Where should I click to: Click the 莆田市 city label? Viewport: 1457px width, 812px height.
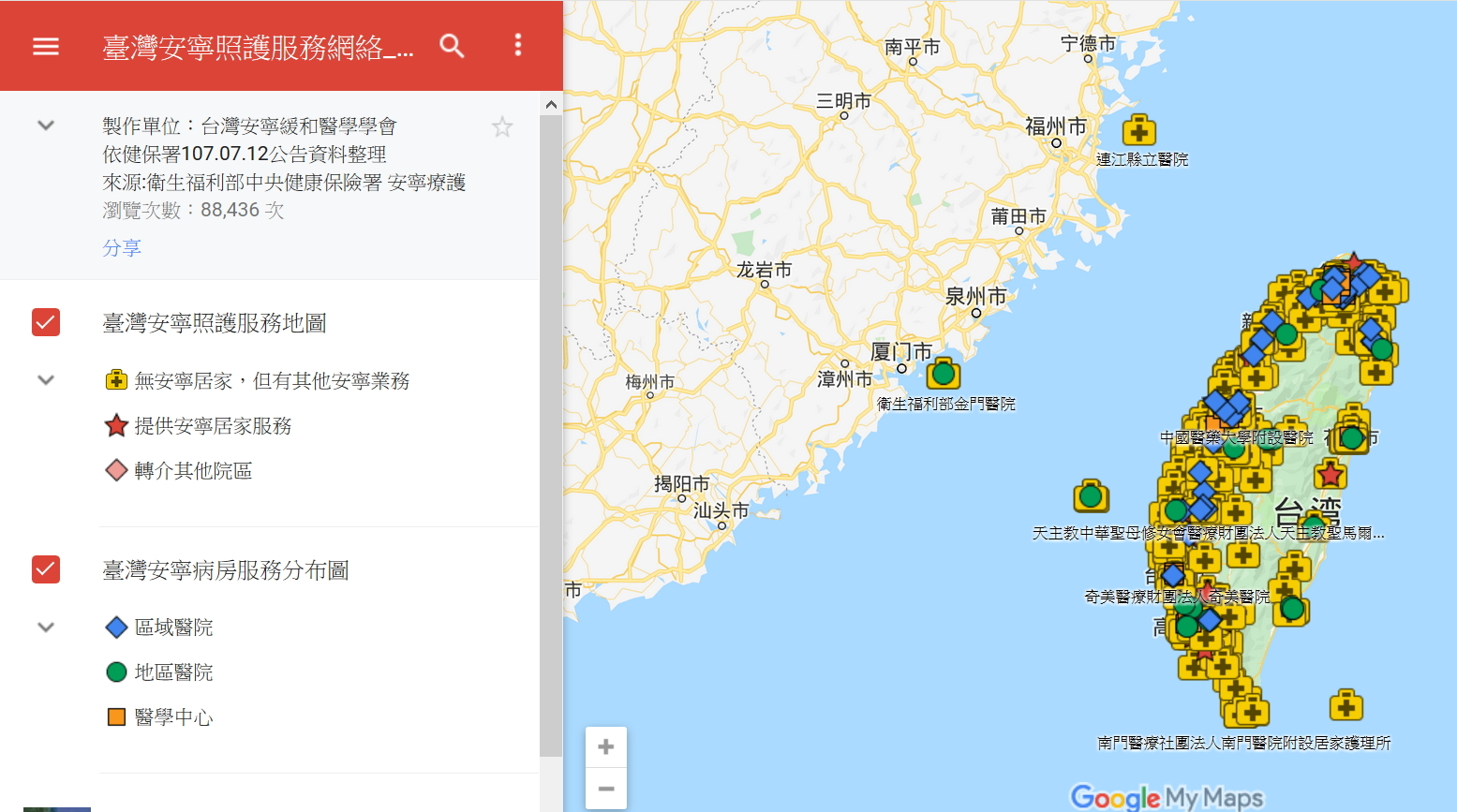pyautogui.click(x=1018, y=216)
